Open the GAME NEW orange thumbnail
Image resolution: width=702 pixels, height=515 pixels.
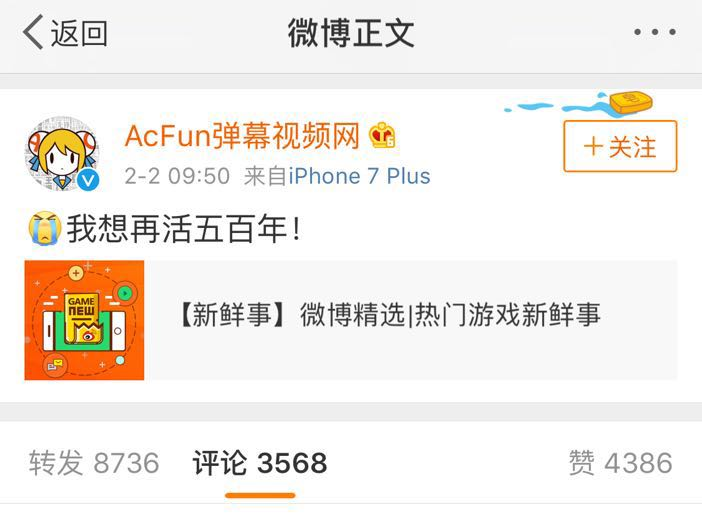[84, 320]
